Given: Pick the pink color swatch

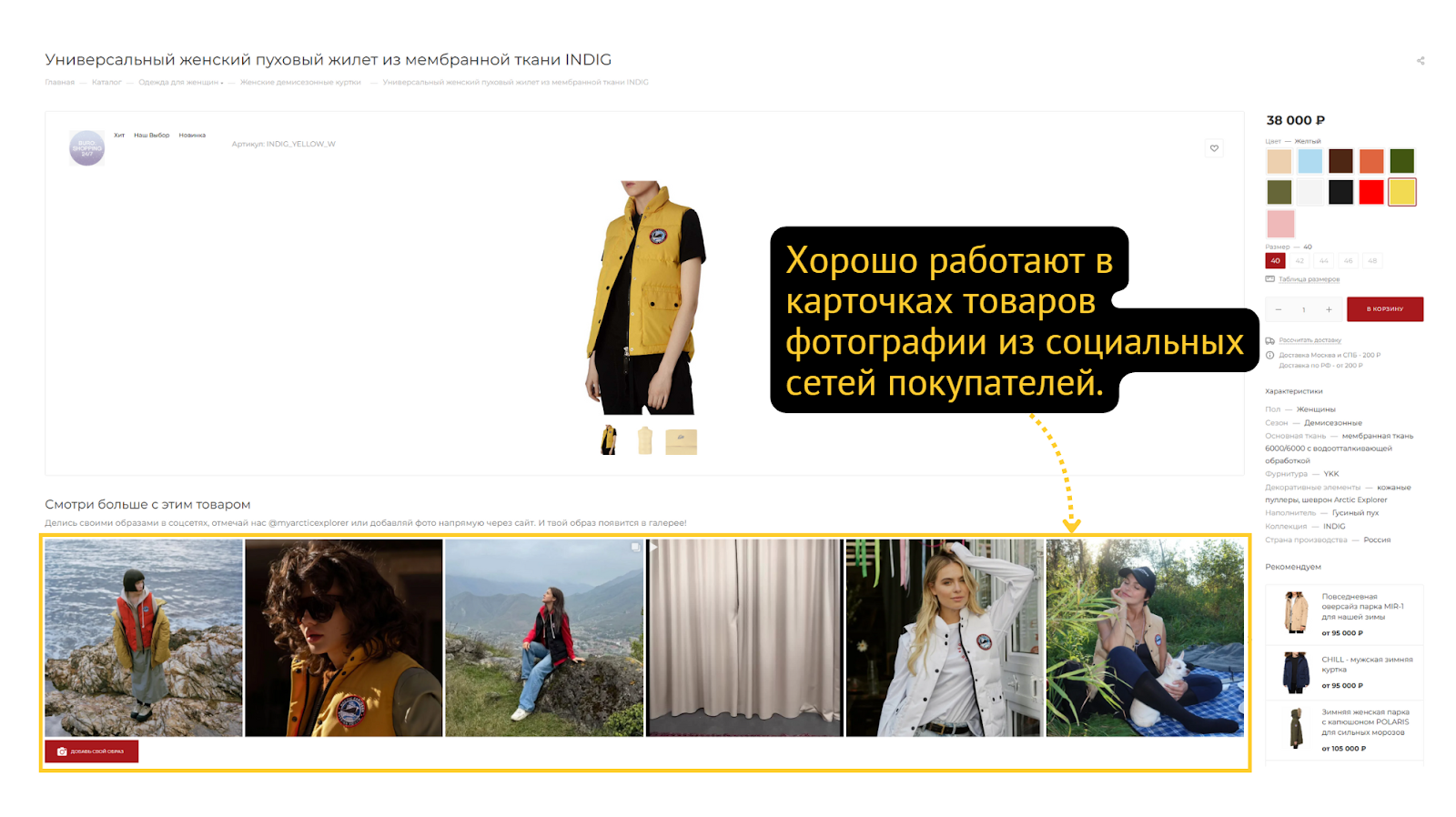Looking at the screenshot, I should (x=1280, y=223).
